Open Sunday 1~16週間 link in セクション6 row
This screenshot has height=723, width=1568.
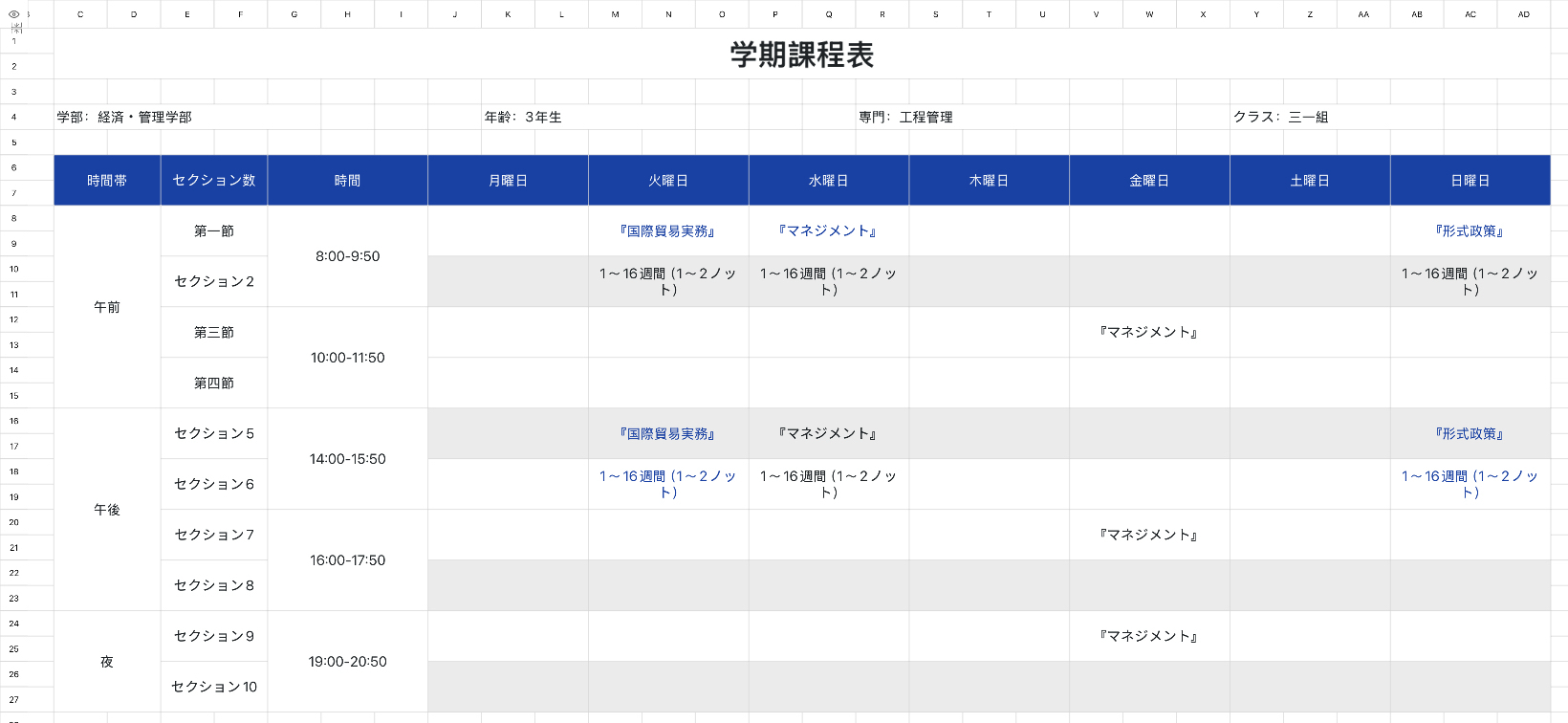1470,484
